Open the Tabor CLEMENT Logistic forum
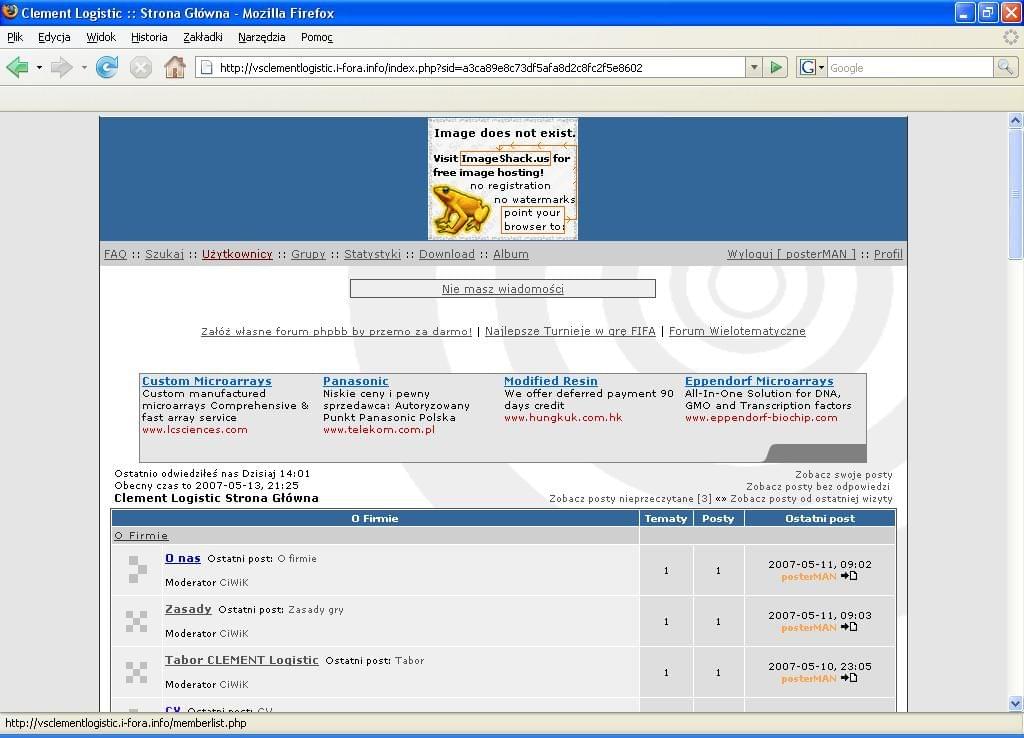1024x738 pixels. [242, 660]
